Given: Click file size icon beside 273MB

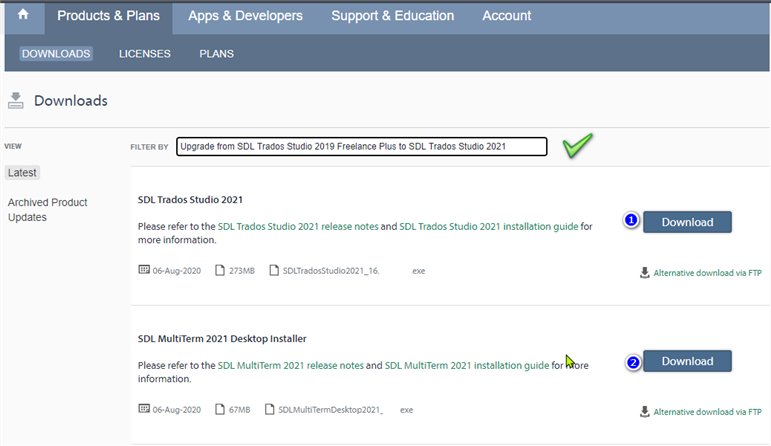Looking at the screenshot, I should [220, 270].
